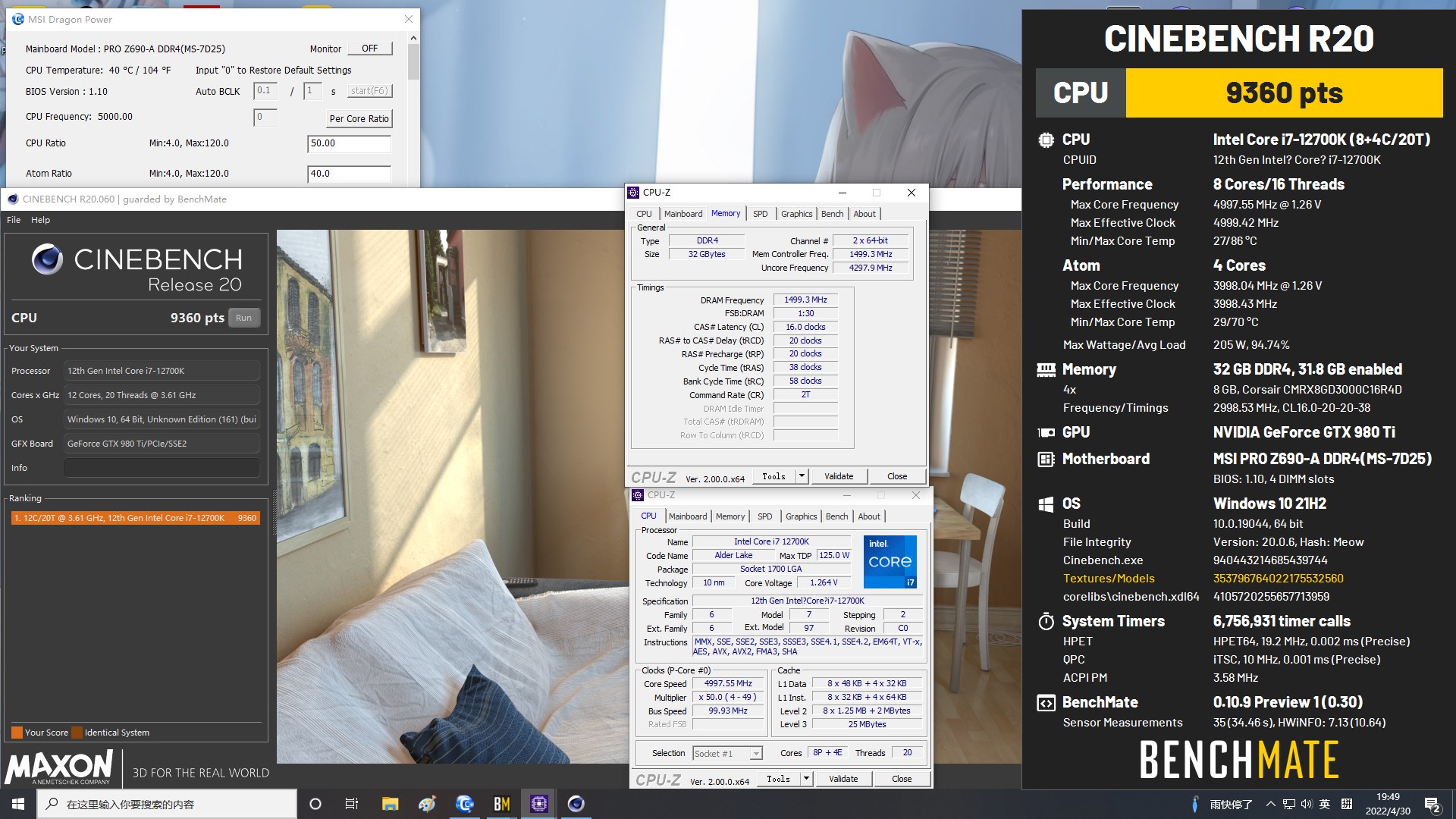Image resolution: width=1456 pixels, height=819 pixels.
Task: Click the start(F6) button in Dragon Power
Action: [x=369, y=91]
